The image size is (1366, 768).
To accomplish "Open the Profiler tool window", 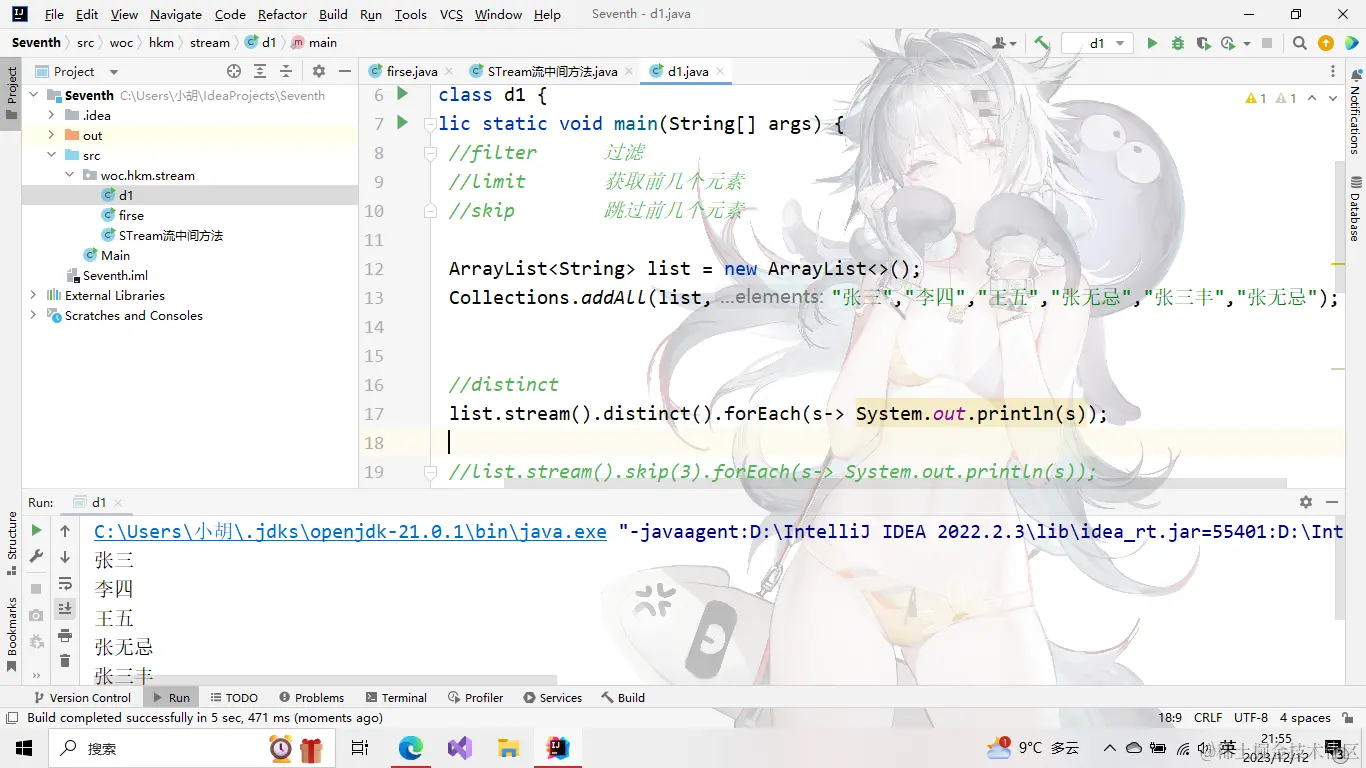I will (476, 698).
